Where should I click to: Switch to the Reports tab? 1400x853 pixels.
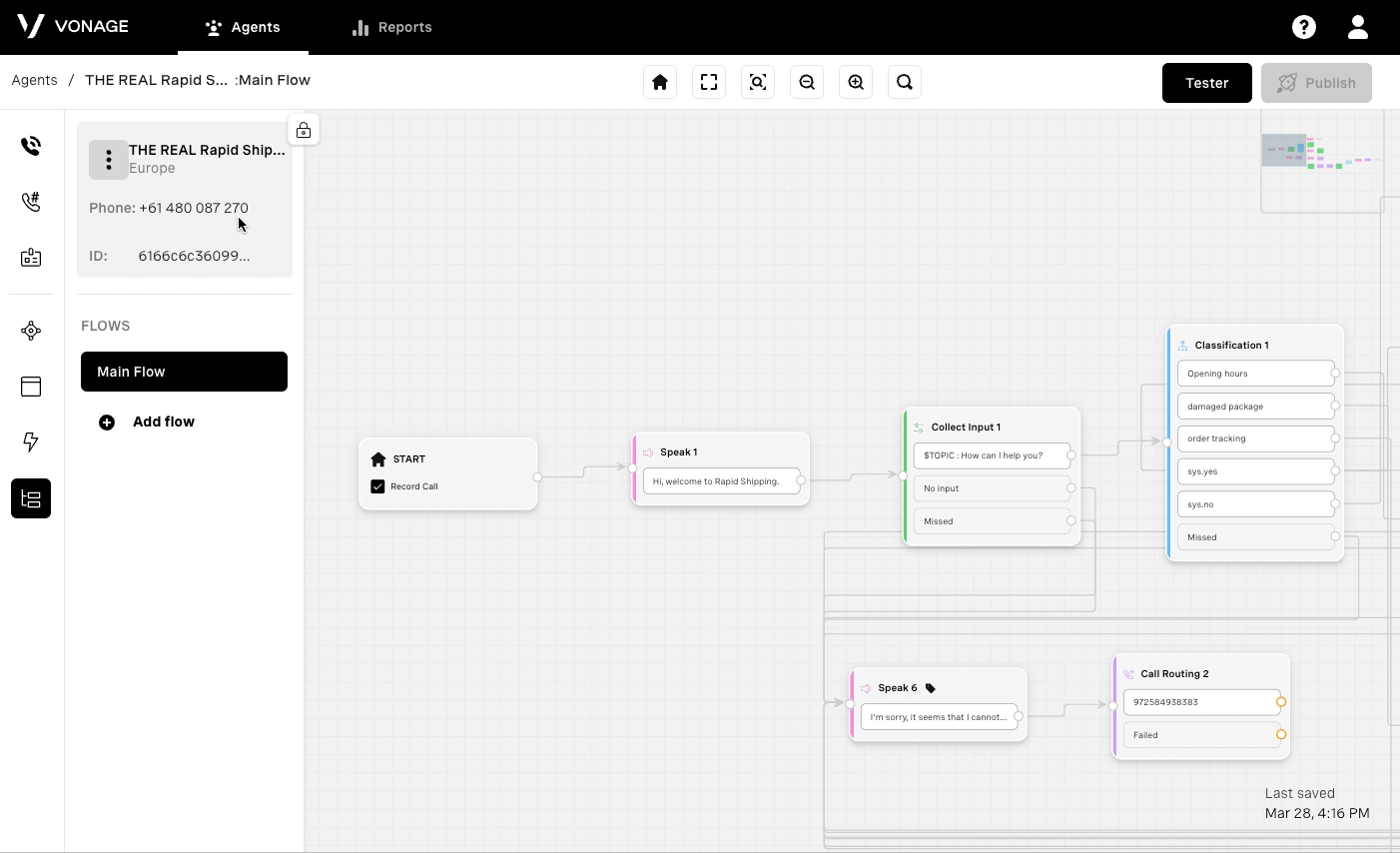point(392,27)
